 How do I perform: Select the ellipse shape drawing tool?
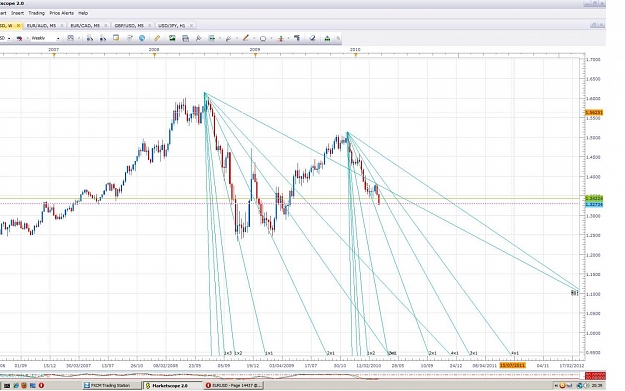[263, 39]
